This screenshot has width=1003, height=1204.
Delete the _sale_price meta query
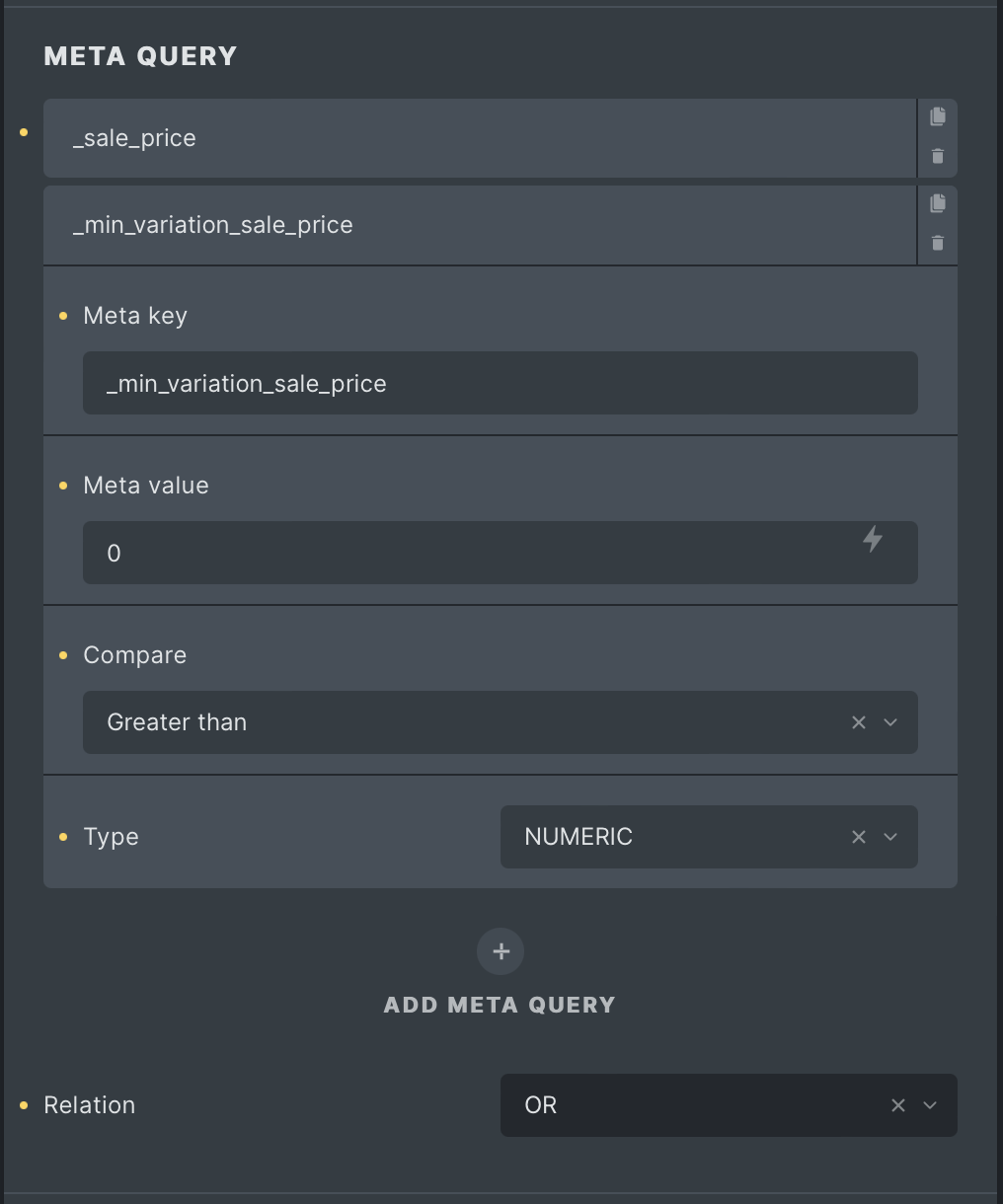point(938,156)
